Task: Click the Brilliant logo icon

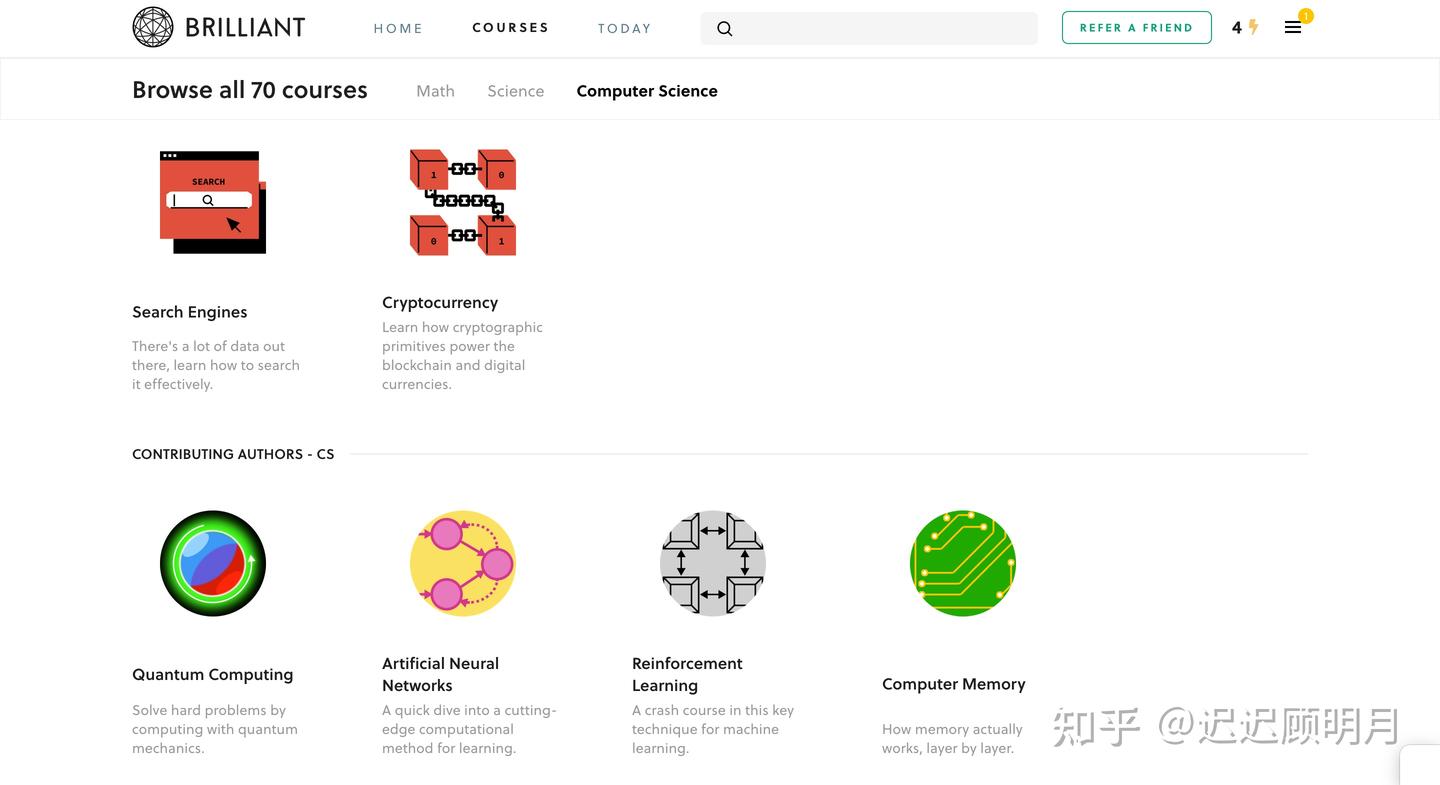Action: 153,27
